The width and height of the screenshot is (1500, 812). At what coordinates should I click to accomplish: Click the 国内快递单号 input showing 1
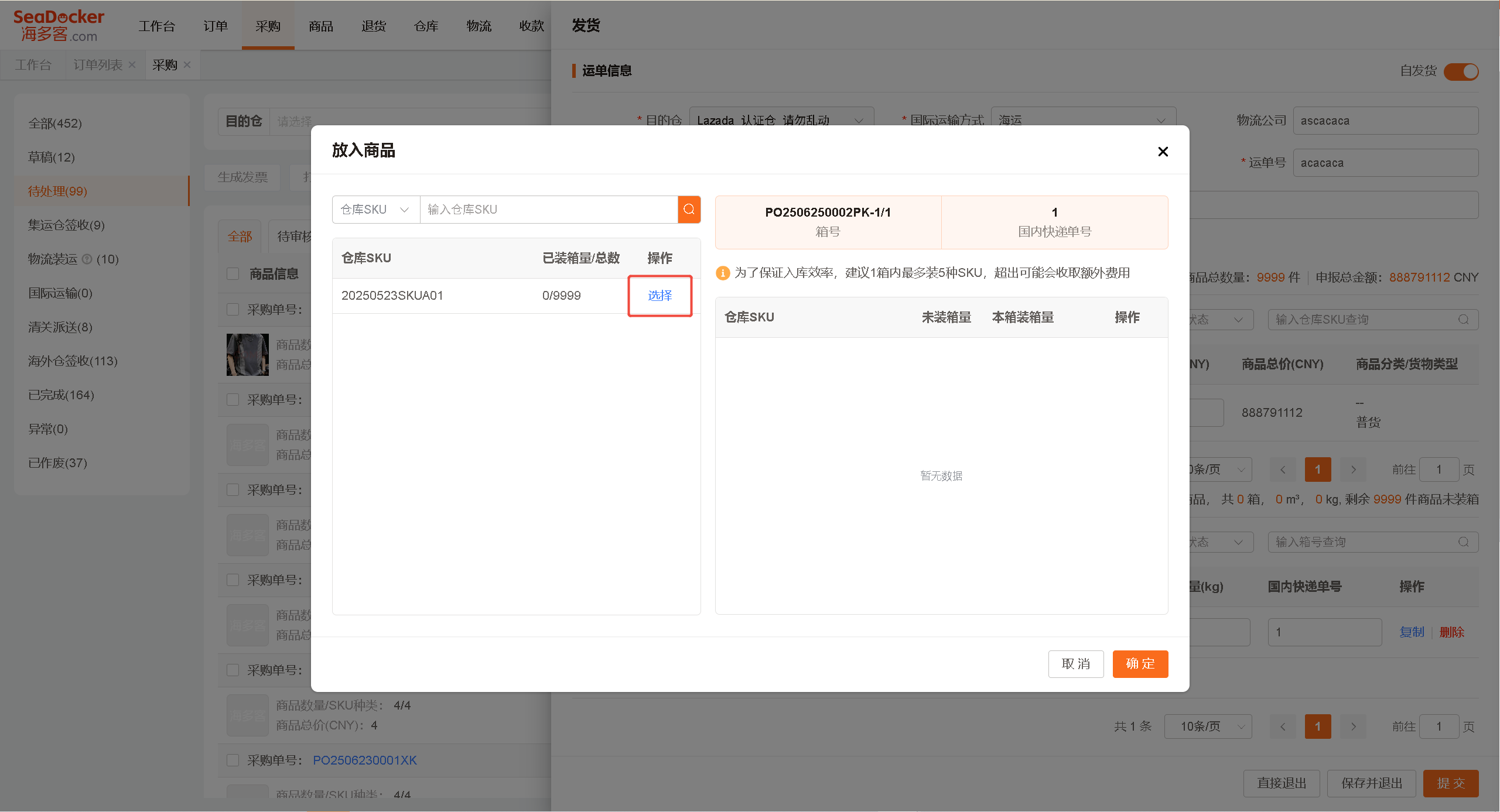(x=1325, y=632)
